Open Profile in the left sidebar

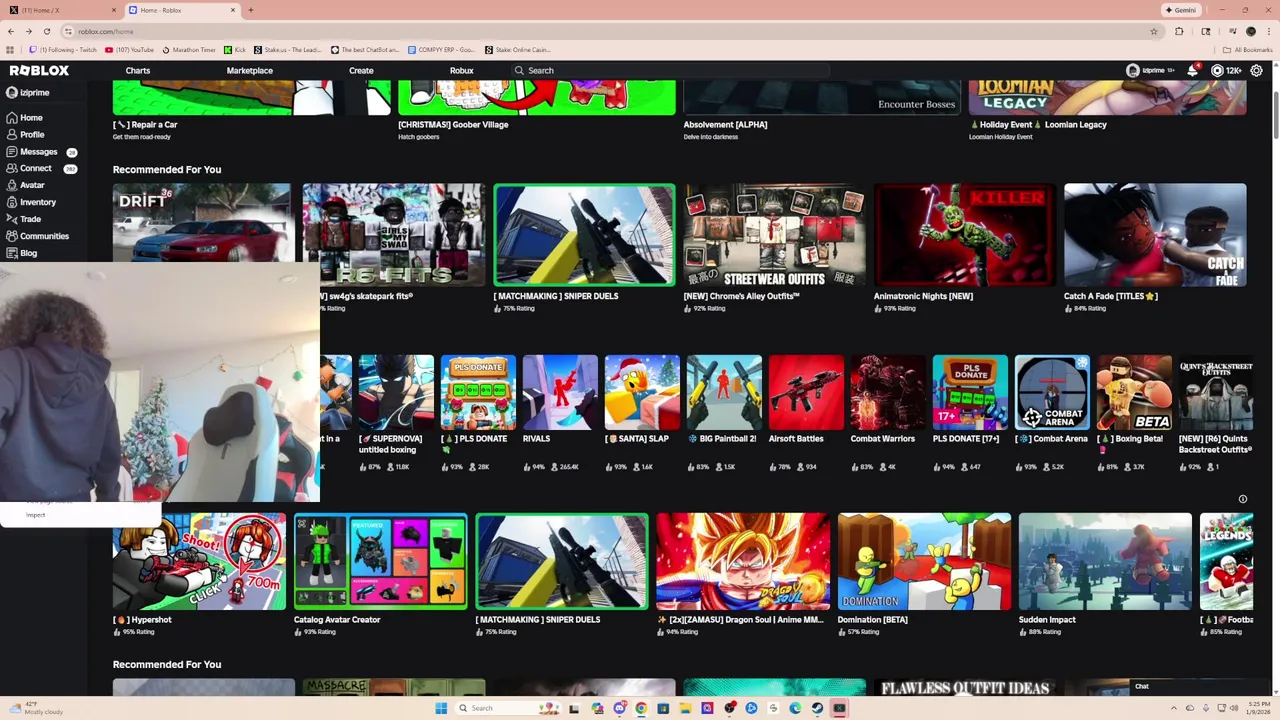point(25,134)
